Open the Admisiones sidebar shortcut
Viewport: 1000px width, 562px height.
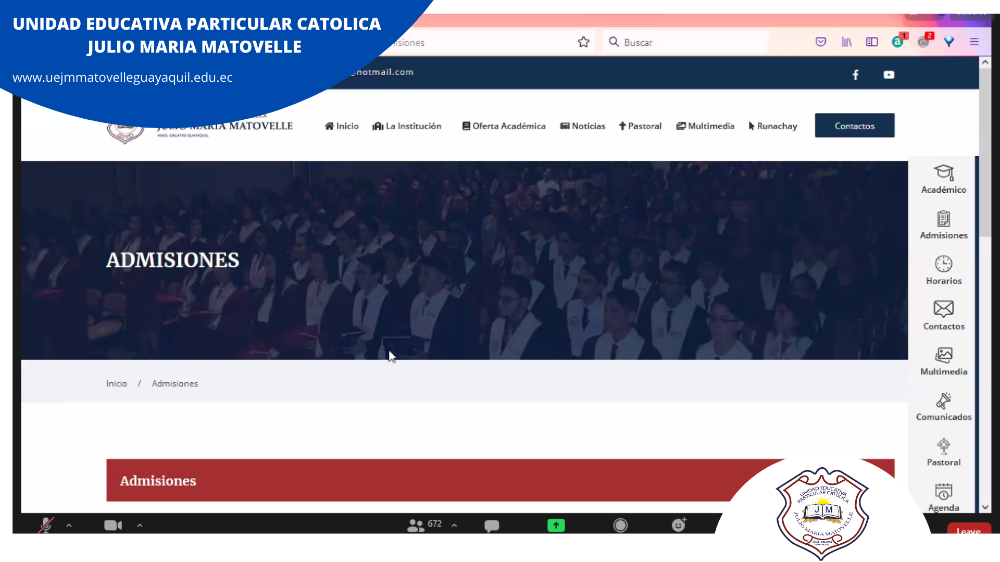coord(943,225)
